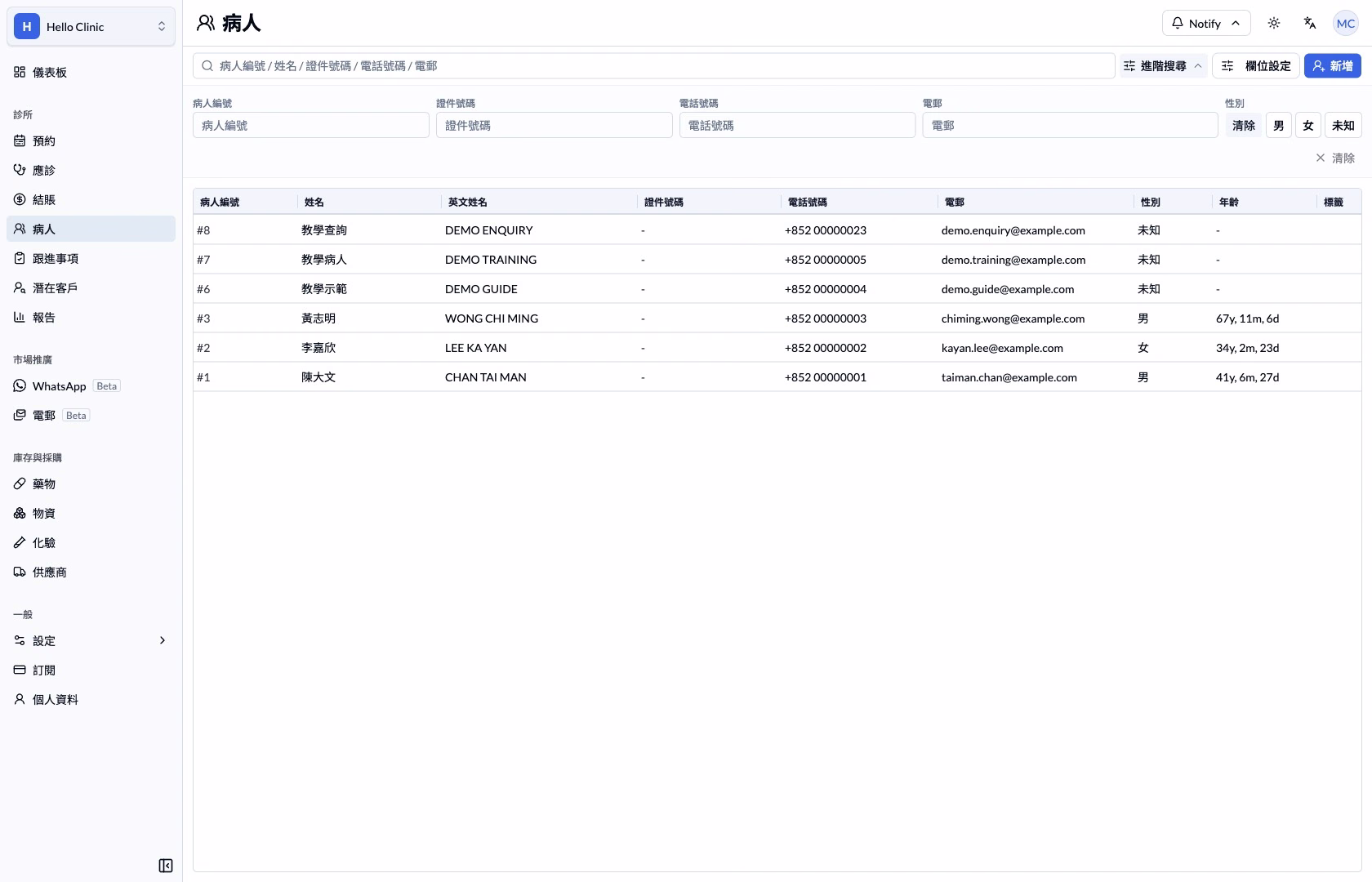Open 物資 supplies inventory
The width and height of the screenshot is (1372, 882).
91,513
